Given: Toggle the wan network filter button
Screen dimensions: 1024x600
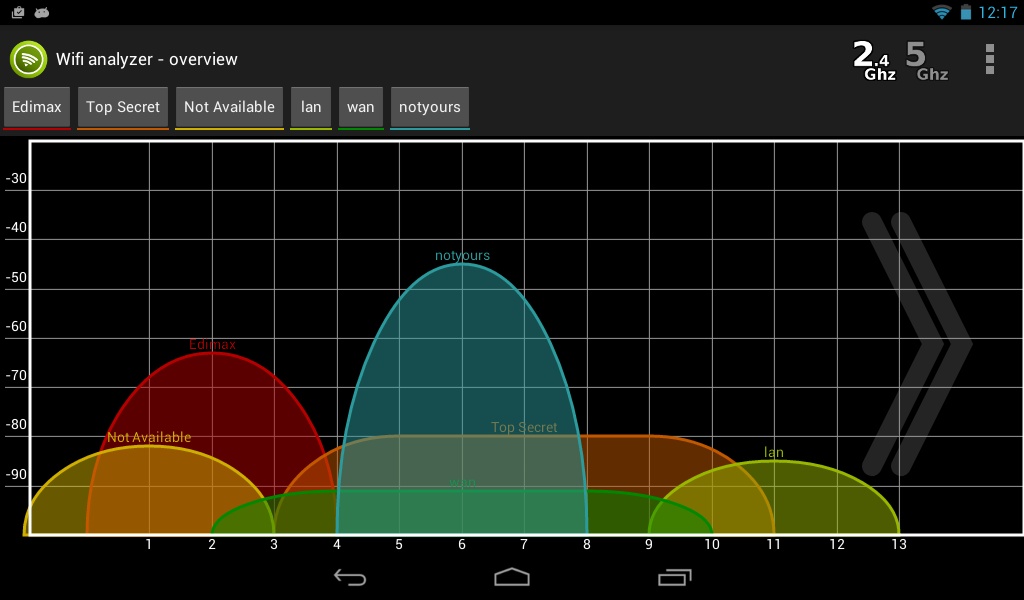Looking at the screenshot, I should pos(360,107).
